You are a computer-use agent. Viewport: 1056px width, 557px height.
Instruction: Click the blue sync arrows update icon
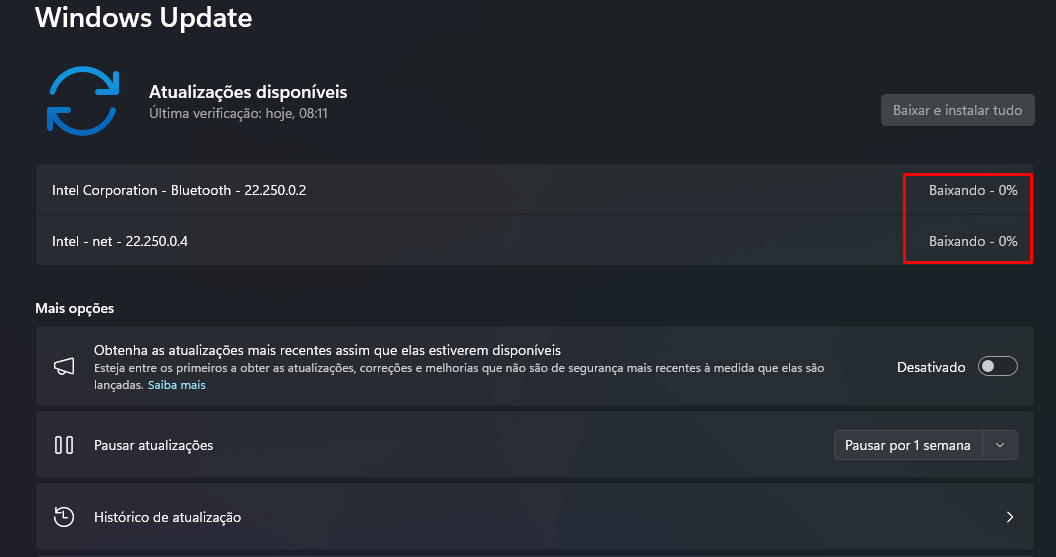[83, 100]
